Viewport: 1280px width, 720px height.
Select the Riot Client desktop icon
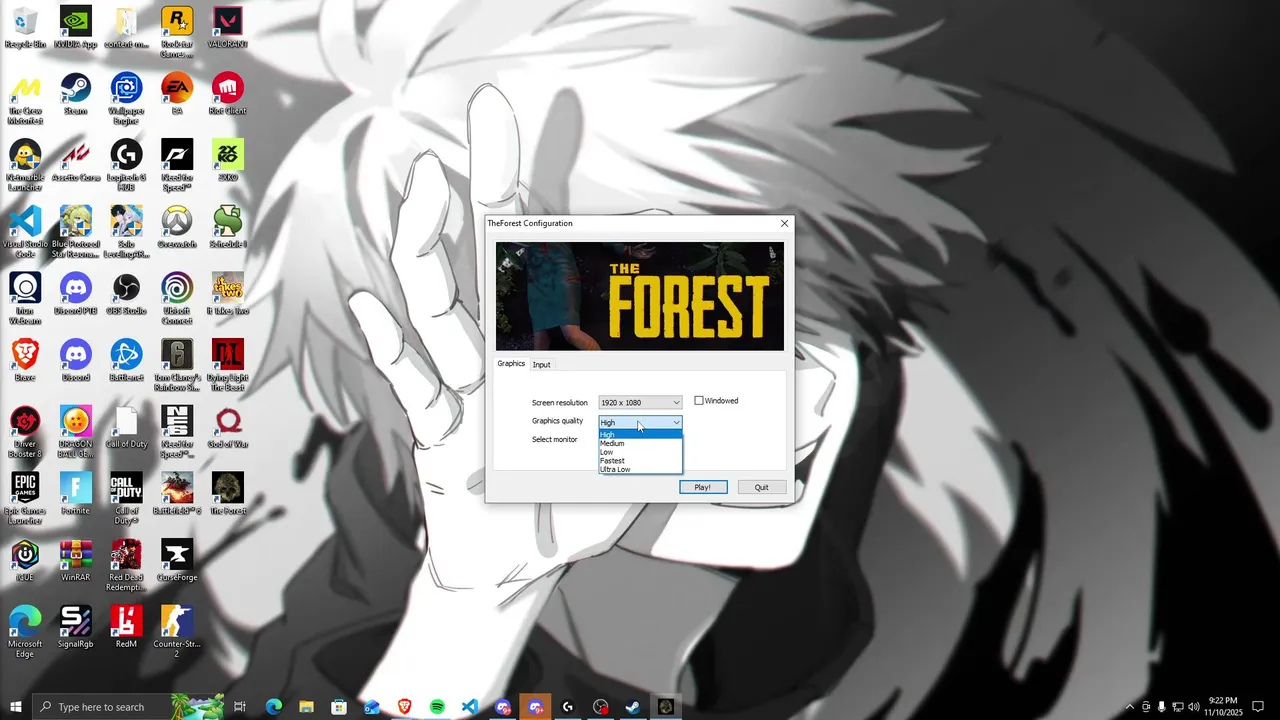coord(228,94)
